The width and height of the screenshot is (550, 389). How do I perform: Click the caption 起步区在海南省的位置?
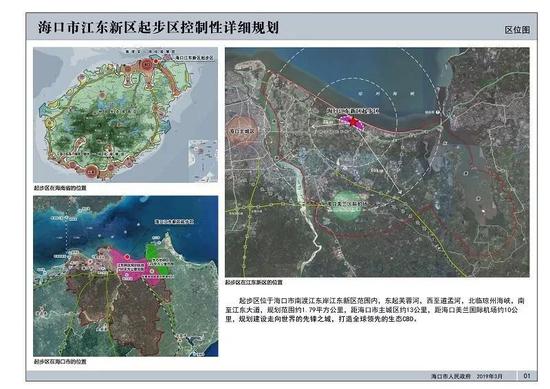[60, 188]
